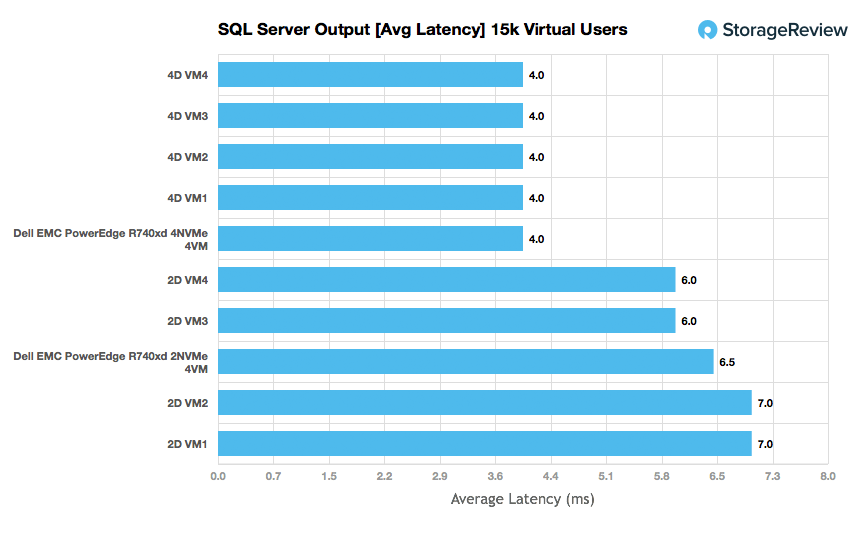This screenshot has width=850, height=535.
Task: Click the 6.0 value beside 2D VM4
Action: [x=689, y=280]
